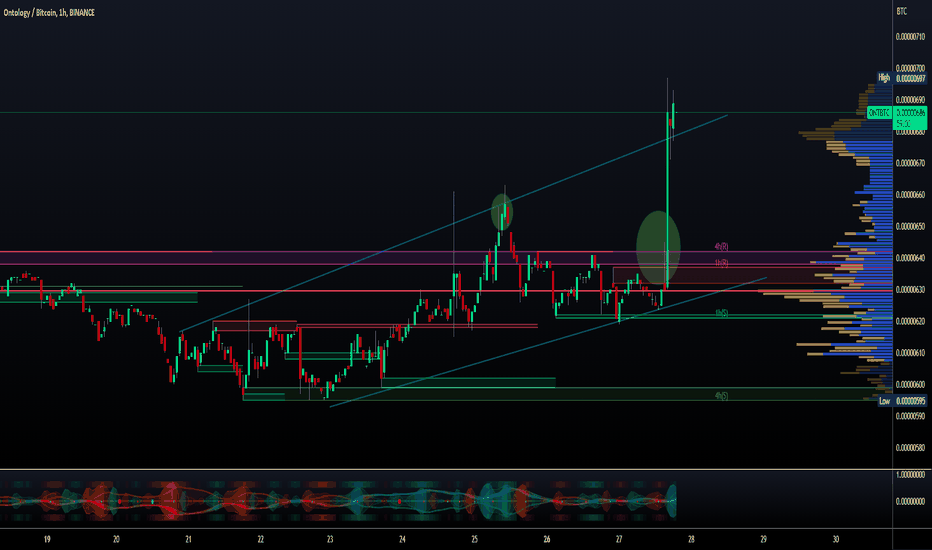932x550 pixels.
Task: Click date 22 on time axis
Action: click(x=260, y=539)
